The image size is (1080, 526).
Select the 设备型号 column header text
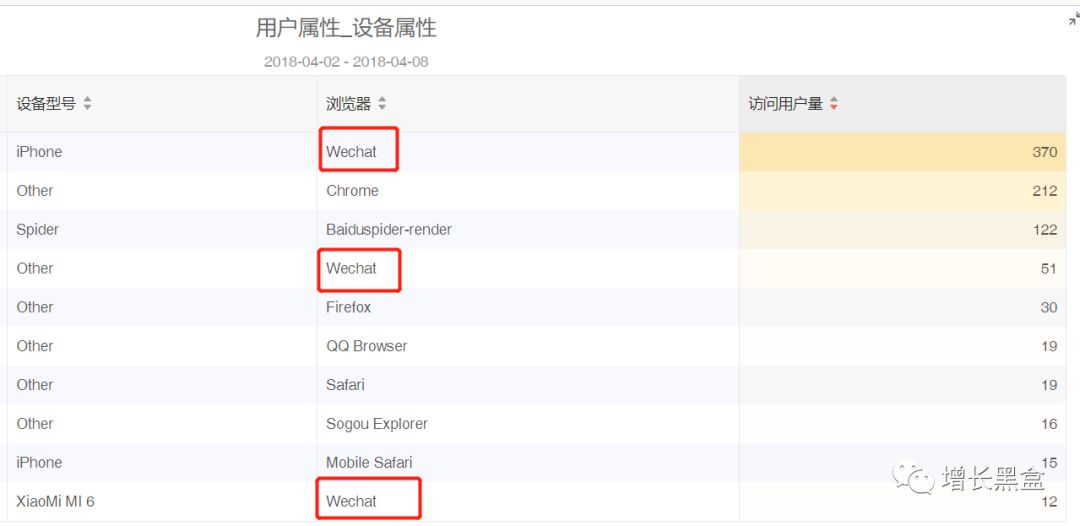pyautogui.click(x=46, y=104)
